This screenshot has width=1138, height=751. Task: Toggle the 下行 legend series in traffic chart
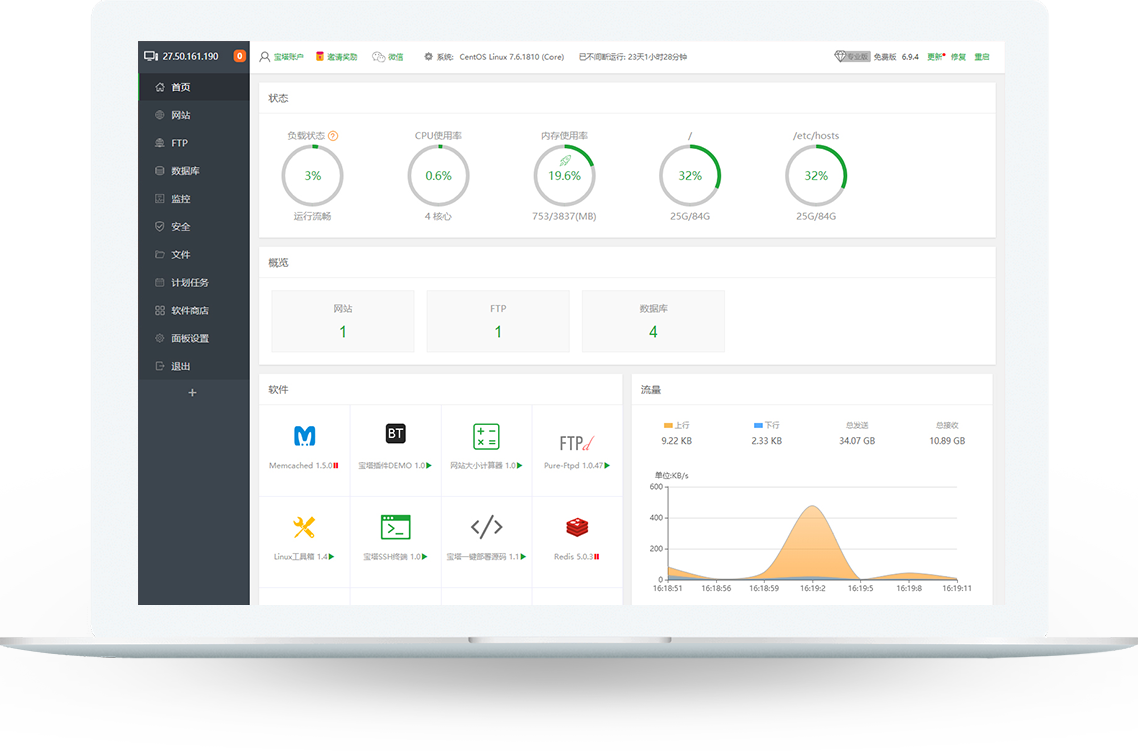[x=766, y=425]
